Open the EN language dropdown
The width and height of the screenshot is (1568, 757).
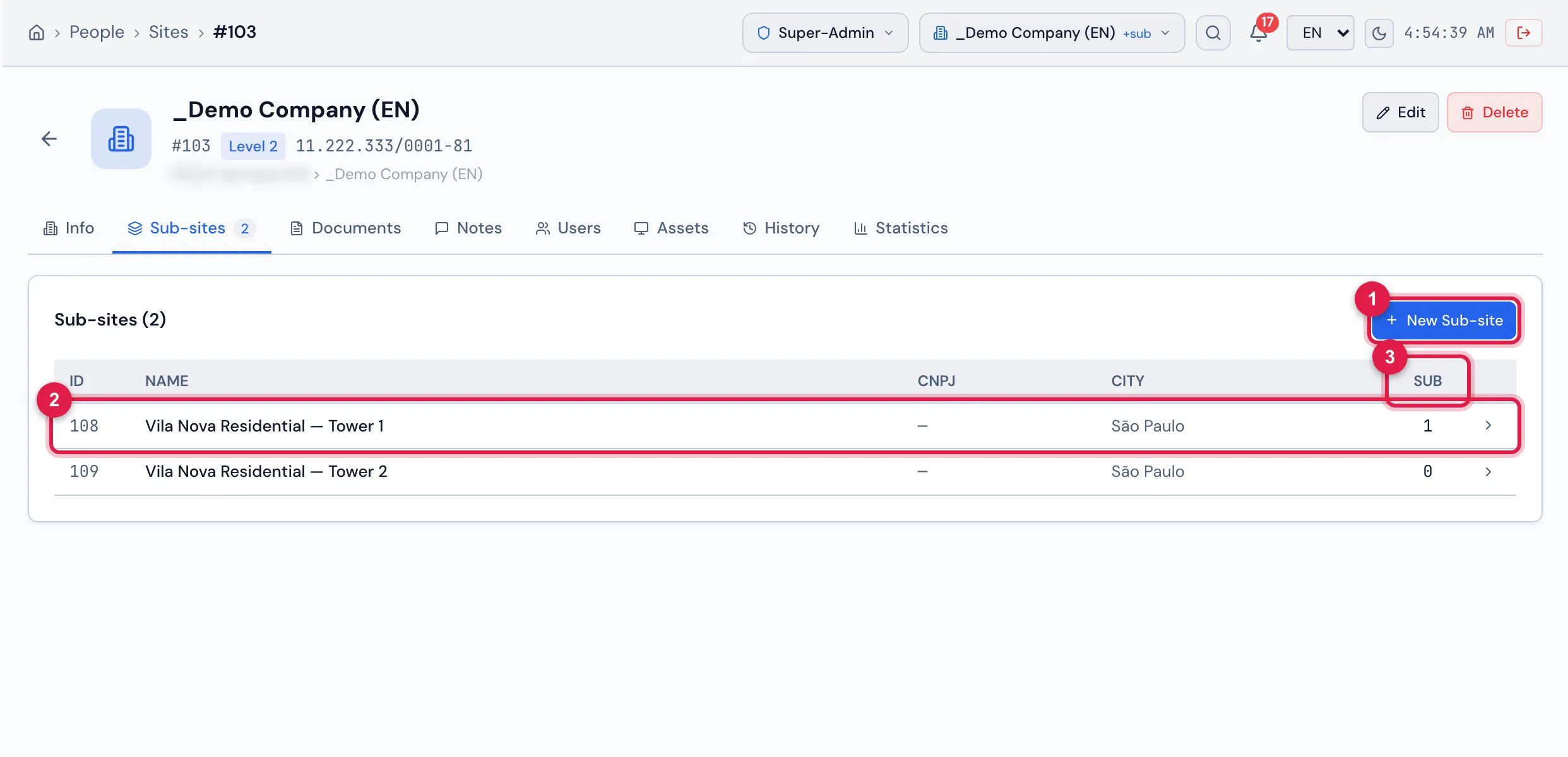point(1320,33)
